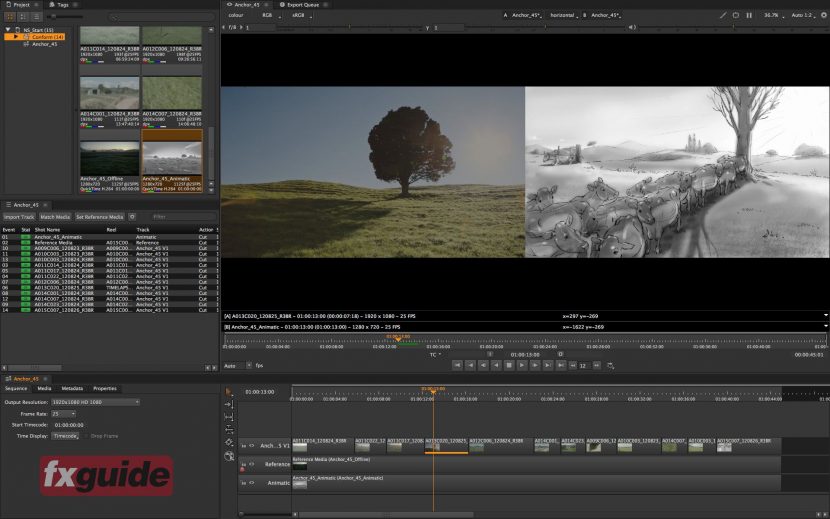Pause viewer updates
The image size is (830, 519).
pos(749,15)
